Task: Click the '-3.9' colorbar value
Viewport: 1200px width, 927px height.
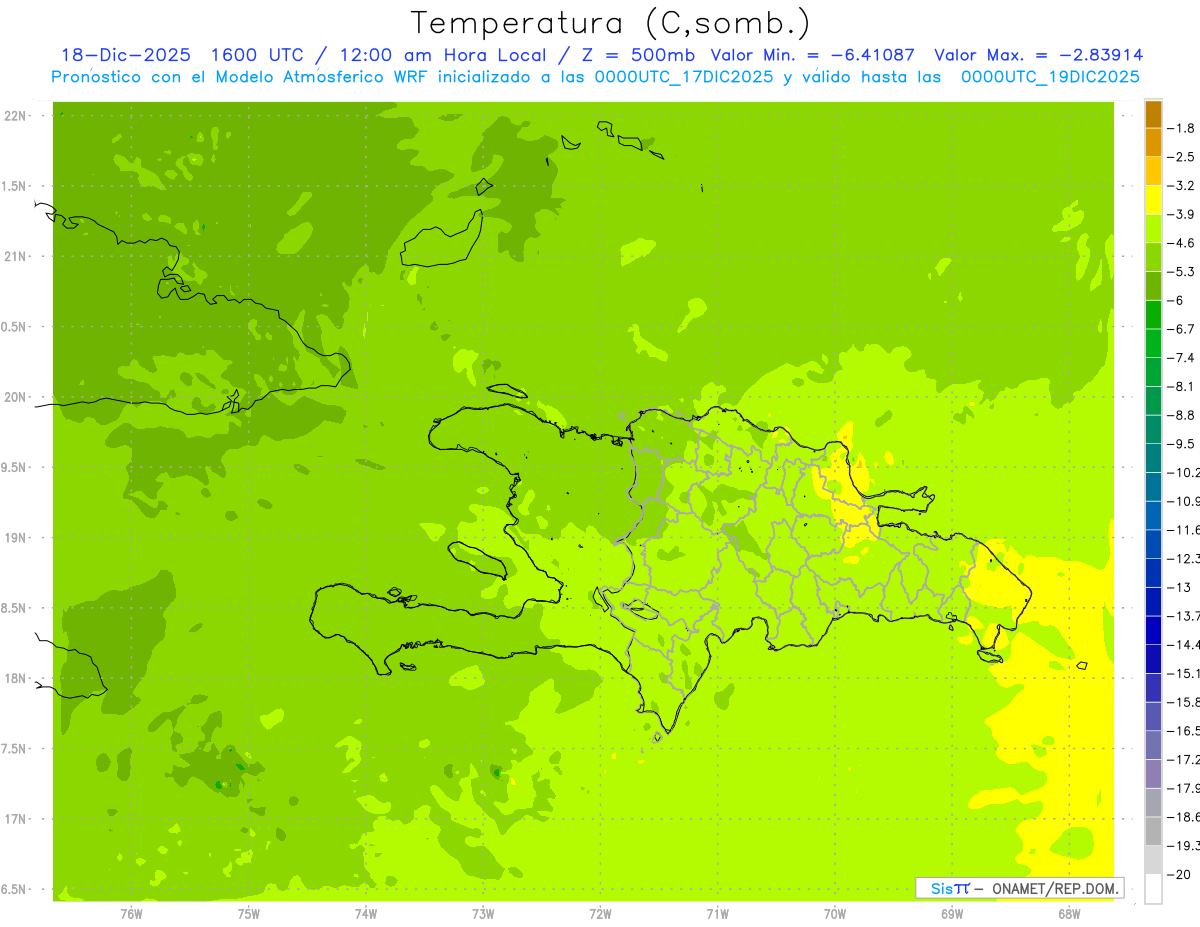Action: coord(1182,214)
